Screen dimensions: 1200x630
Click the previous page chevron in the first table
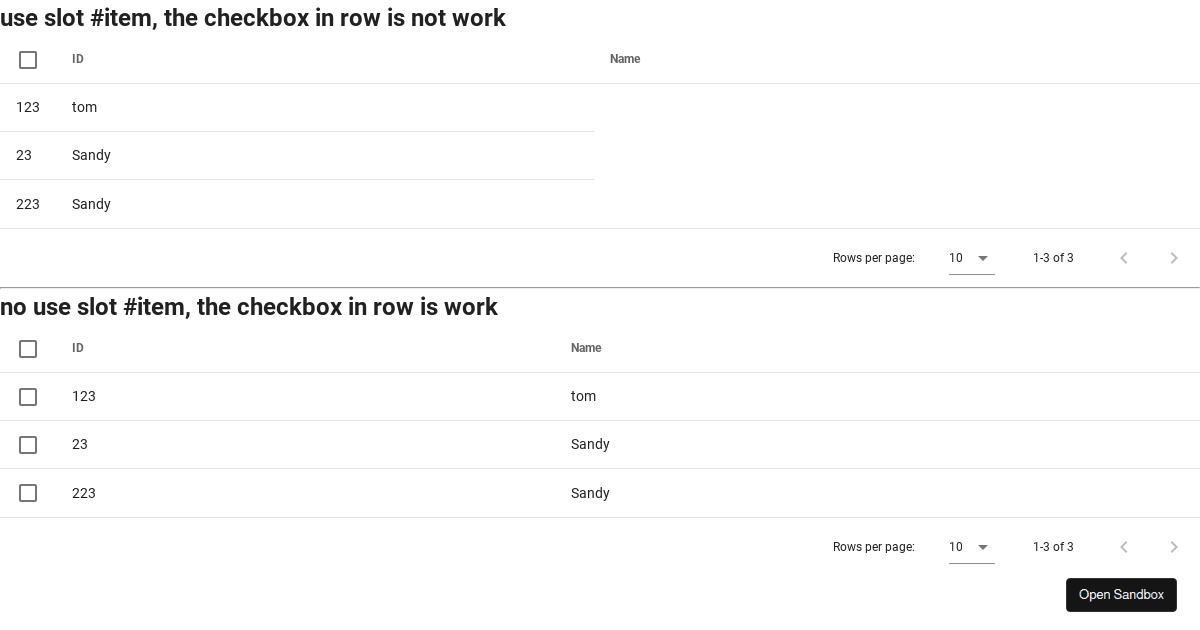(x=1124, y=257)
